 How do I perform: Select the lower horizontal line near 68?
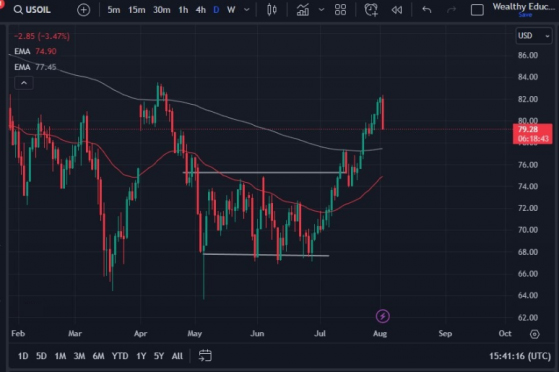pyautogui.click(x=266, y=255)
